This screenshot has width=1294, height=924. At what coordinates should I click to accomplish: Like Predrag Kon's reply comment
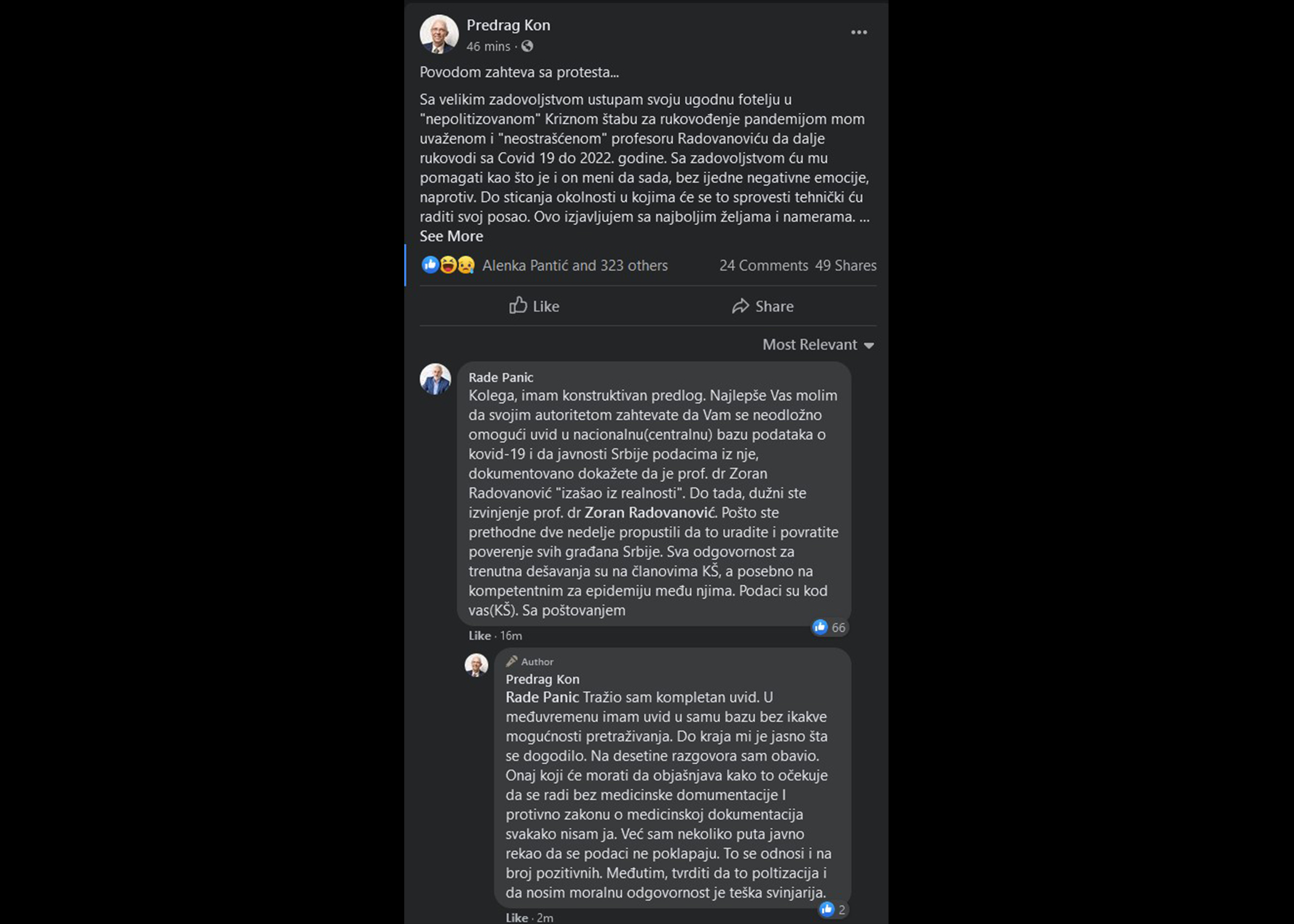point(516,918)
